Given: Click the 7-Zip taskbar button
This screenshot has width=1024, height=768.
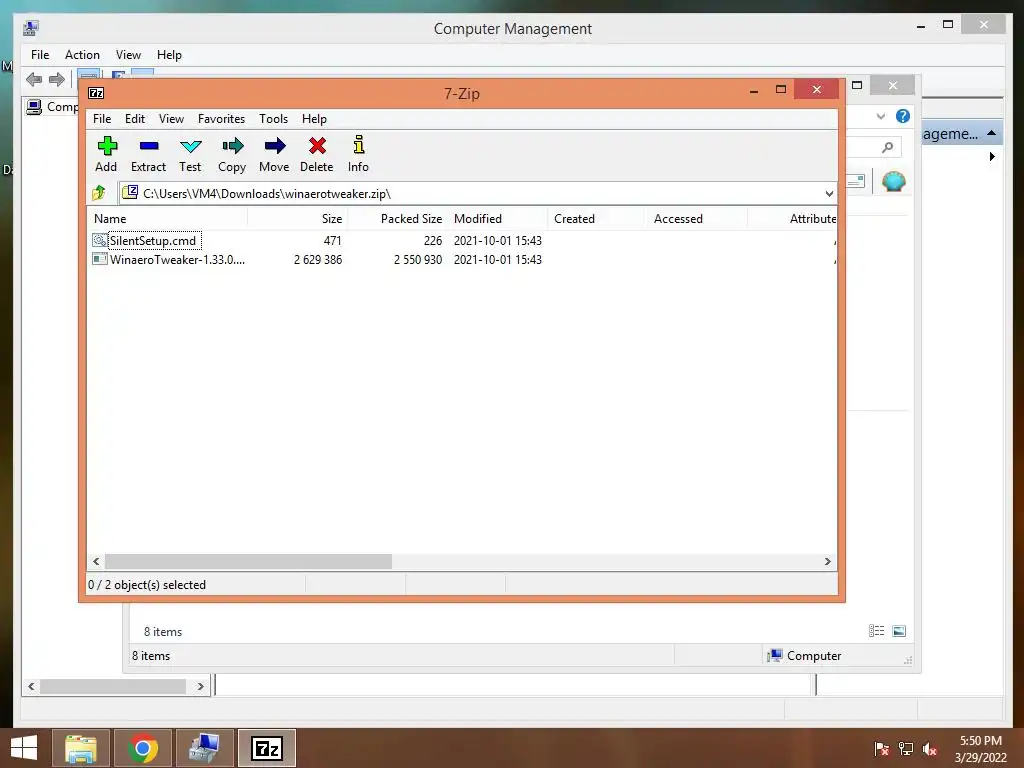Looking at the screenshot, I should click(x=267, y=748).
